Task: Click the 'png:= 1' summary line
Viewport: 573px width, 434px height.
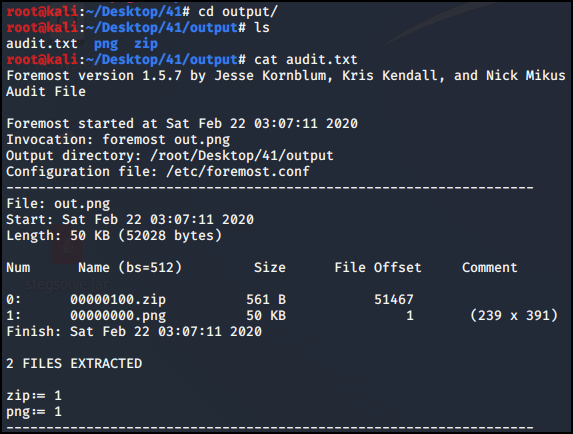Action: [x=34, y=412]
